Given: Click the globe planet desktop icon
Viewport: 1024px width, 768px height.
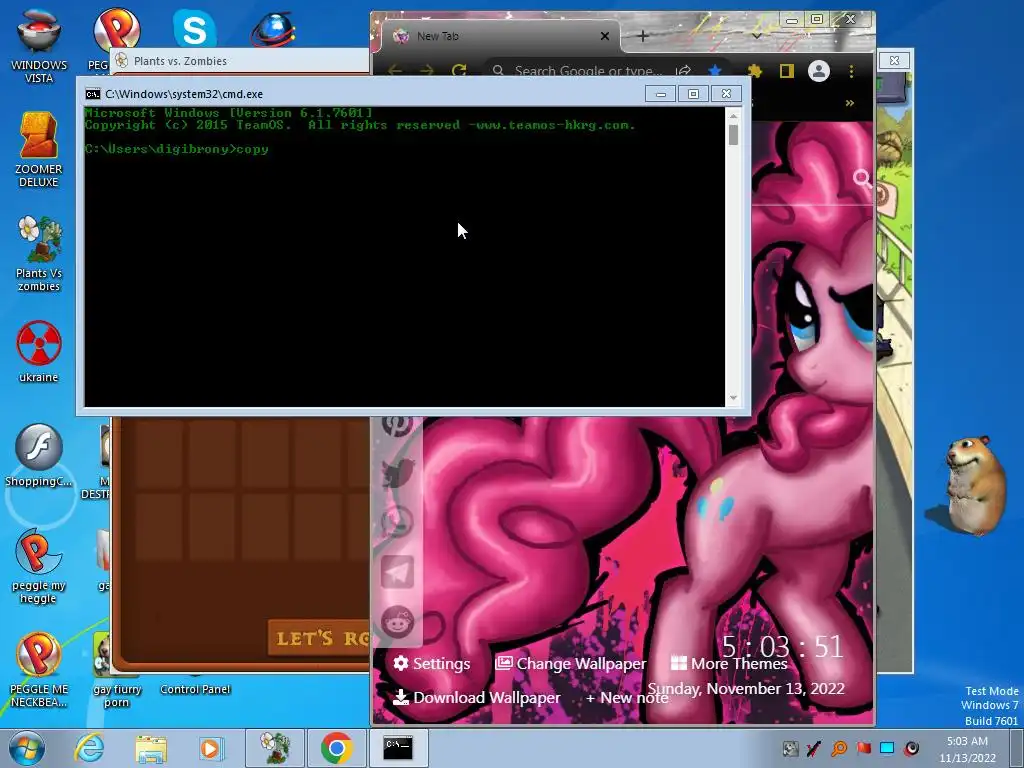Looking at the screenshot, I should 273,29.
